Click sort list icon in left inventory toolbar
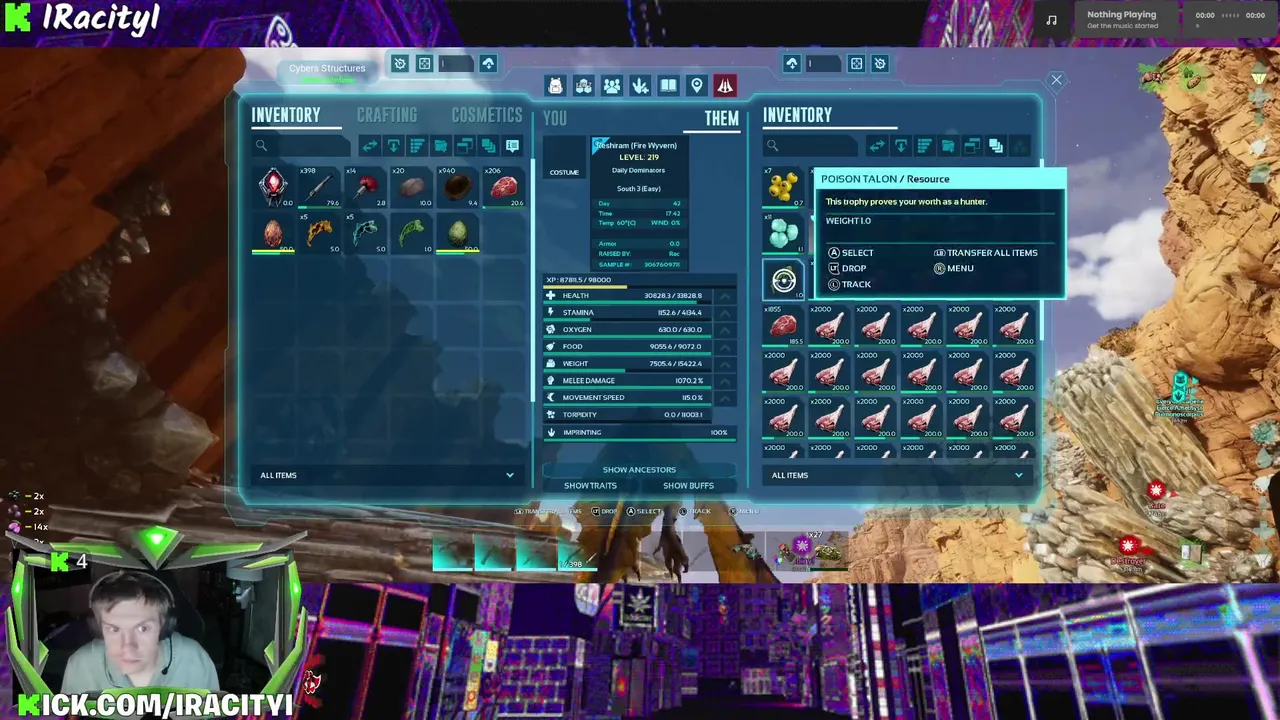Screen dimensions: 1280x720 tap(417, 146)
